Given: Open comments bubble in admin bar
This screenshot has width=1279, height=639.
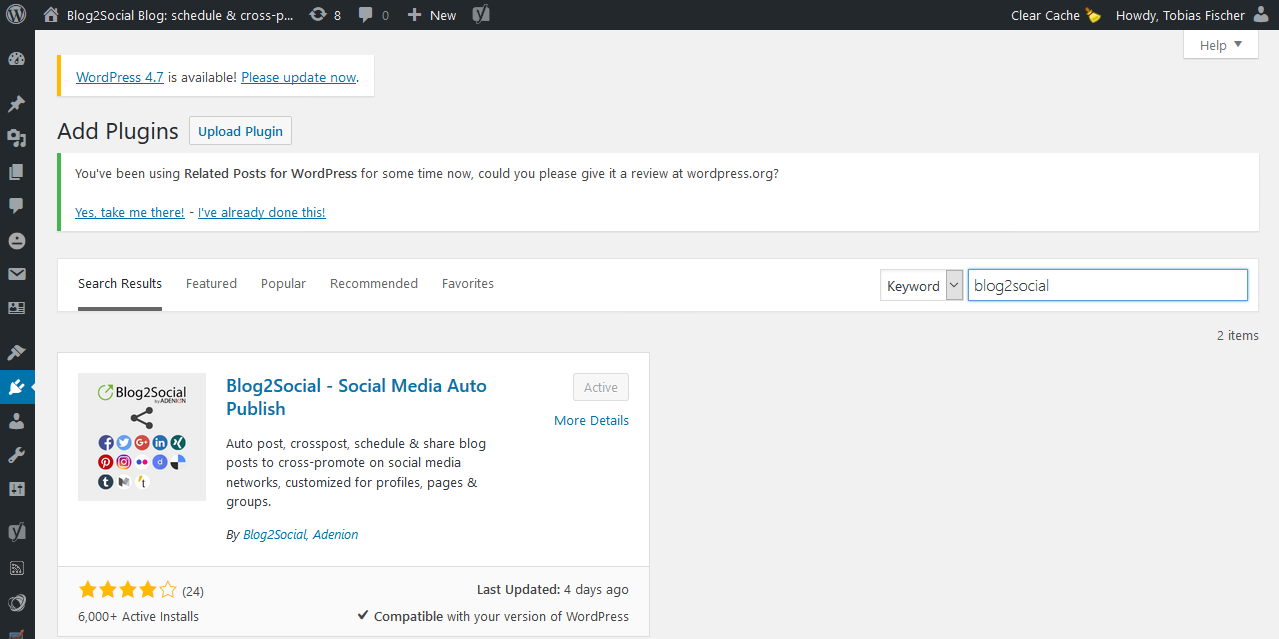Looking at the screenshot, I should coord(374,15).
